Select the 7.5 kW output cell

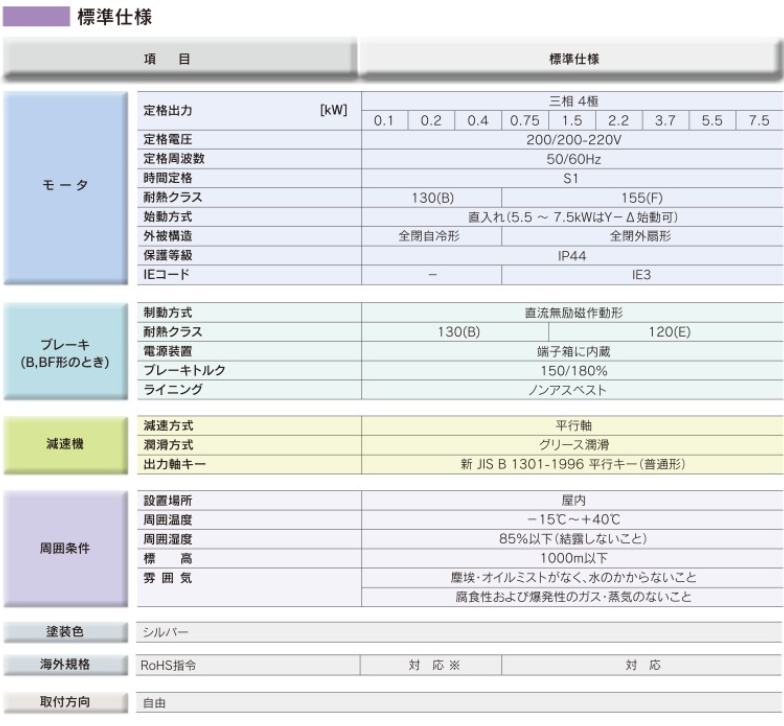(759, 121)
